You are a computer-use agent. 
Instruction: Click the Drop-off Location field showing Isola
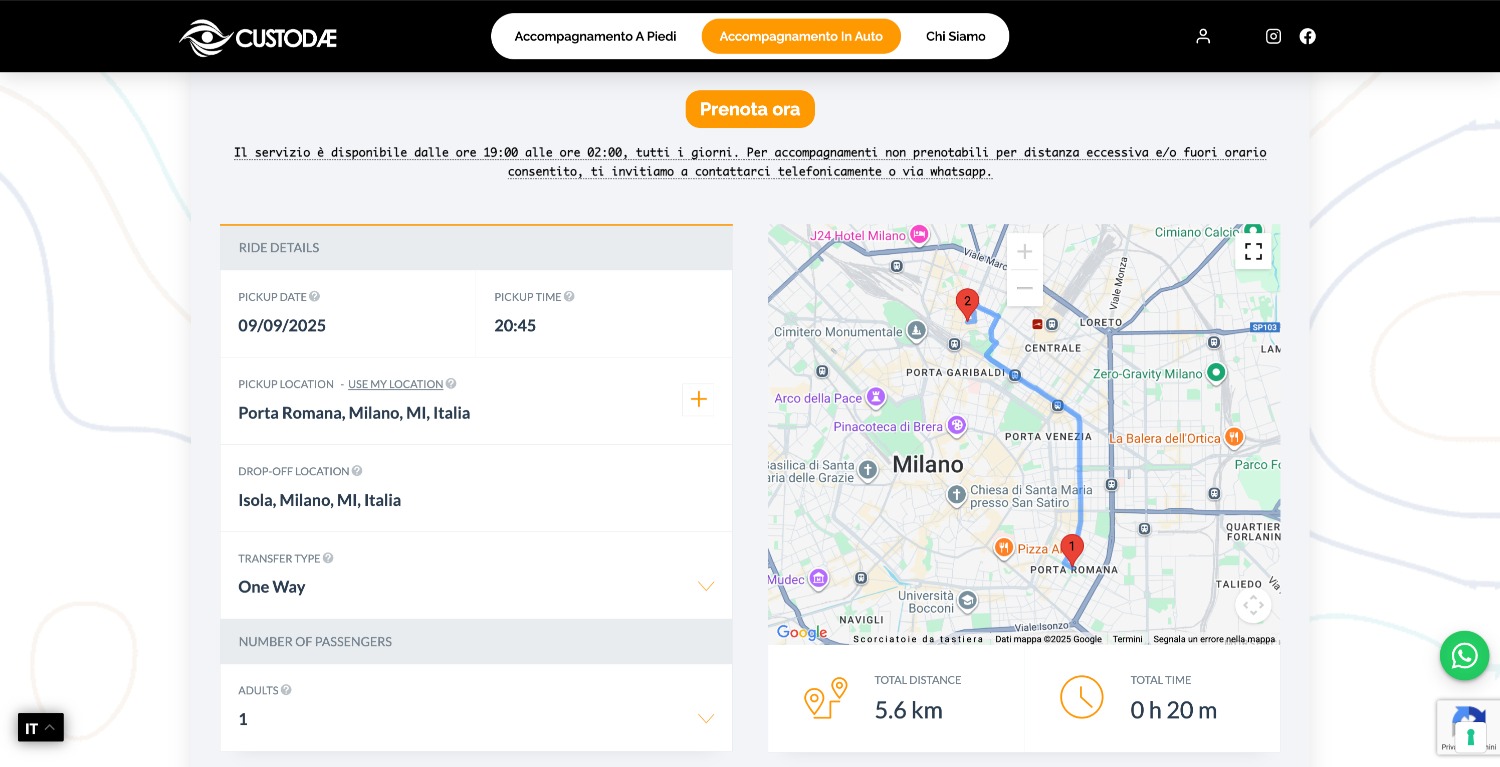319,500
